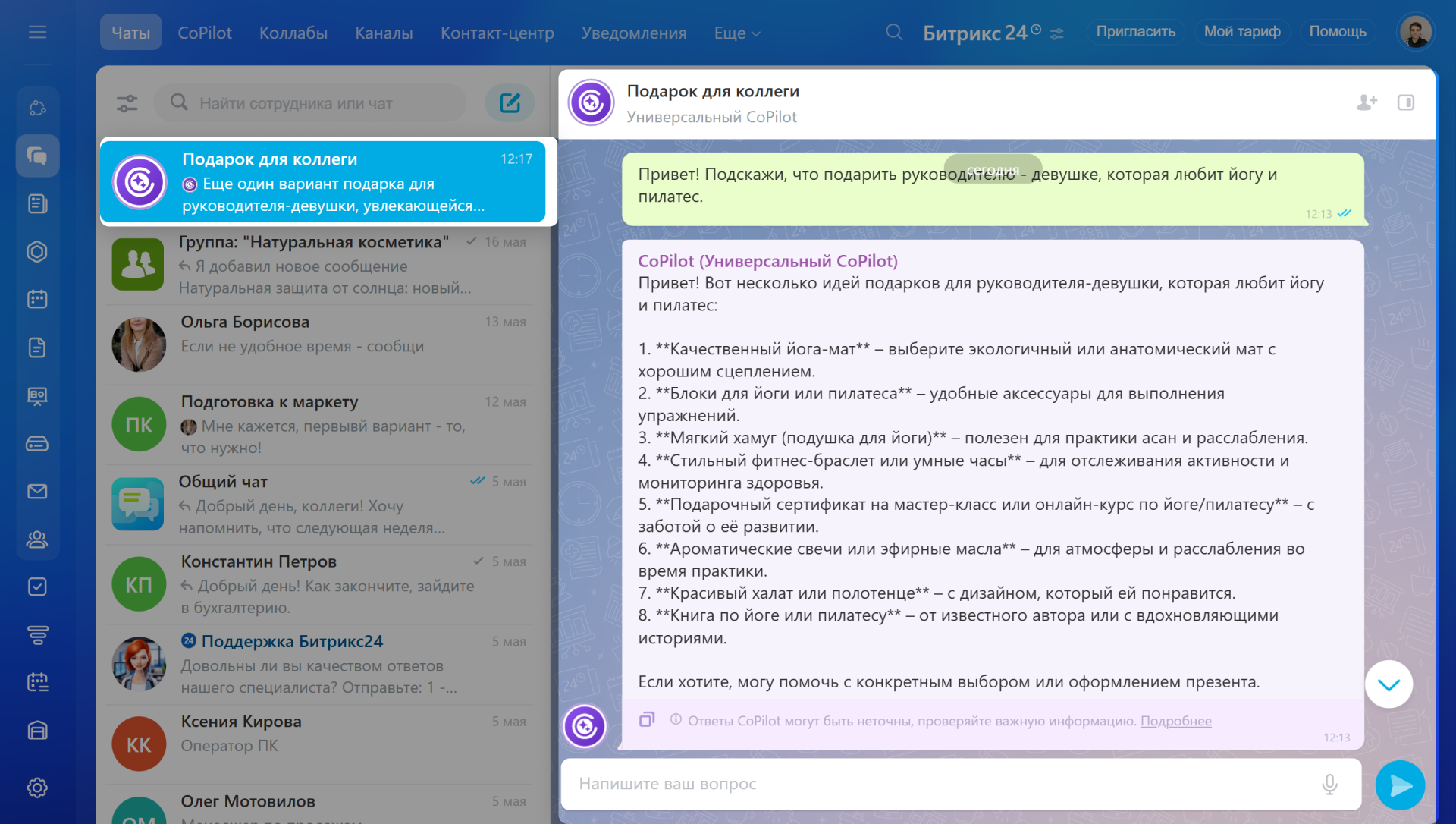Open the Контакт-центр tab
The width and height of the screenshot is (1456, 824).
tap(497, 33)
